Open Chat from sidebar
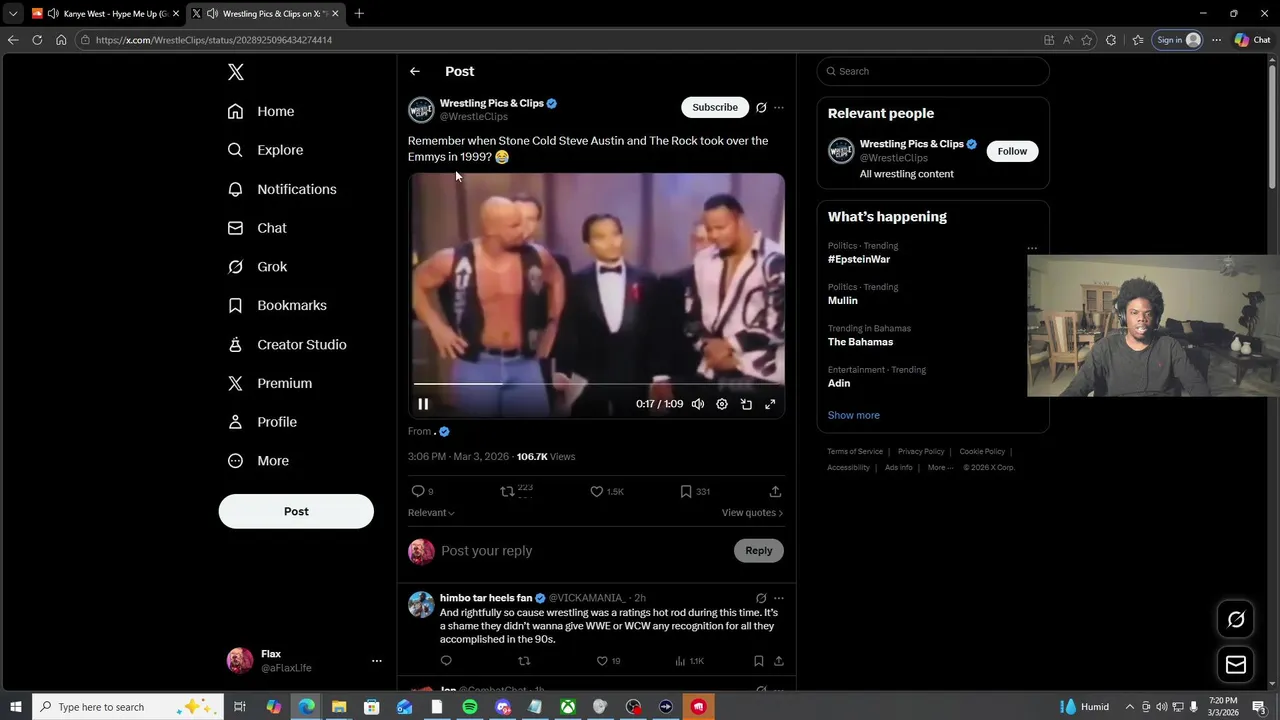1280x720 pixels. coord(257,228)
